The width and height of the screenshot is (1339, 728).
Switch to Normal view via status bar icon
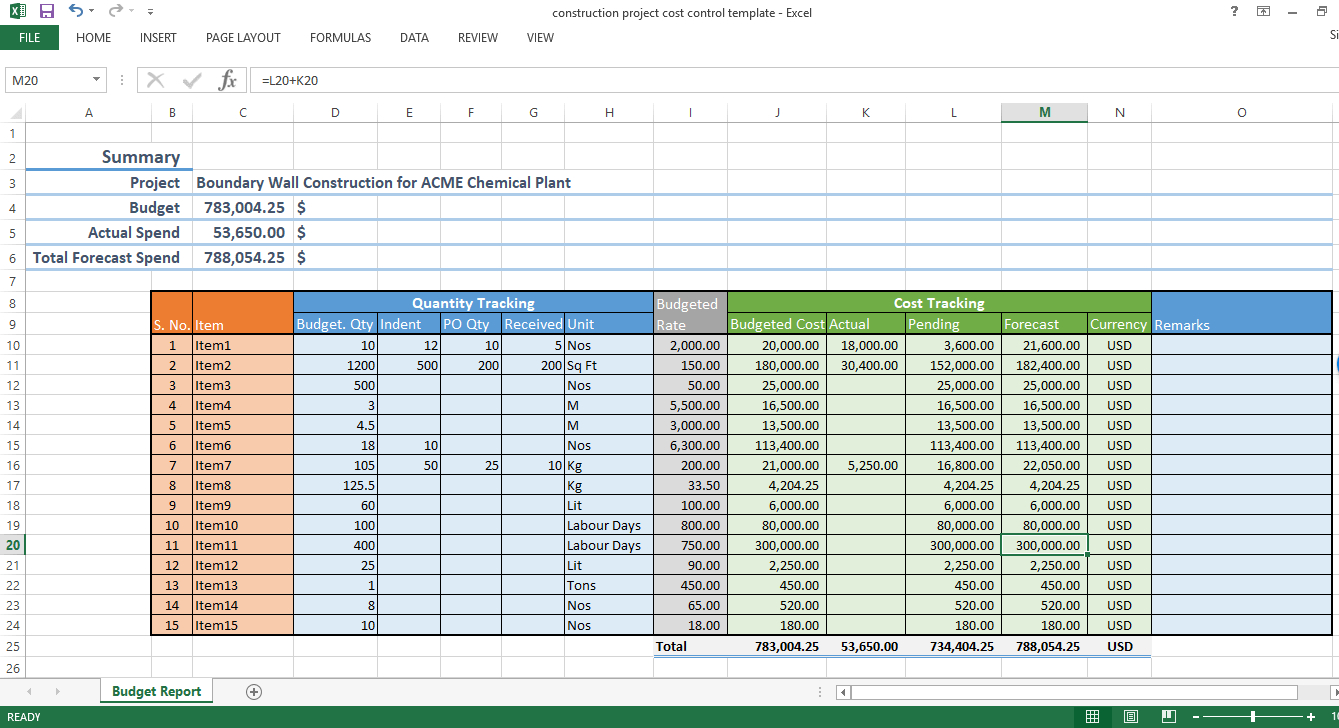(x=1092, y=717)
